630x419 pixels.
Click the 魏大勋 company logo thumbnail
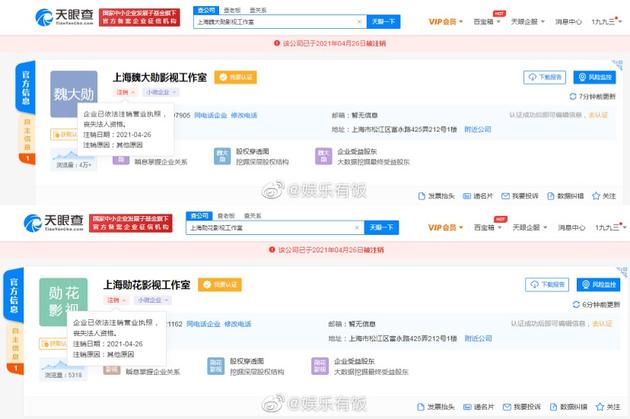[74, 94]
